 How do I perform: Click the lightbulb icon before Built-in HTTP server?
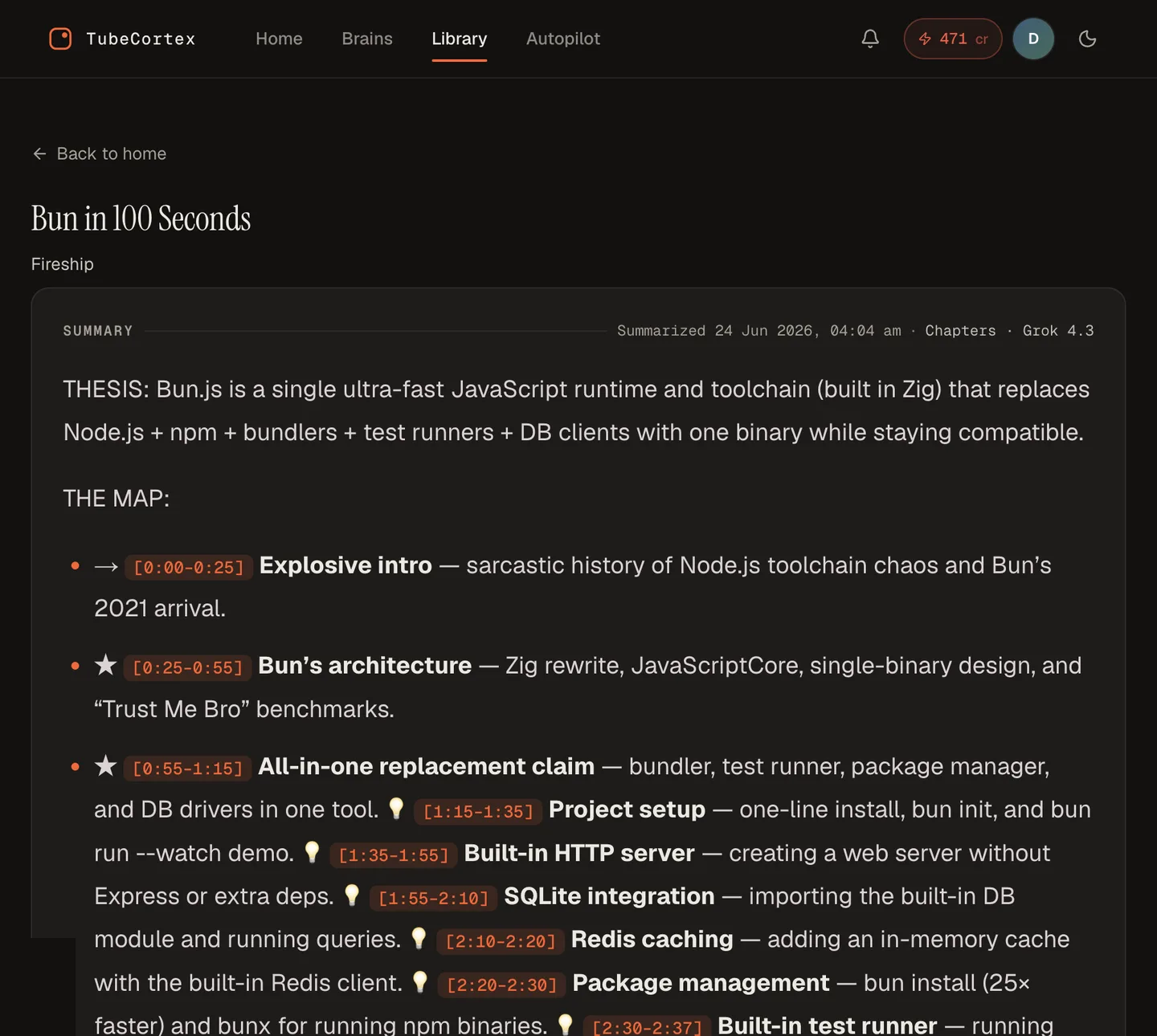pos(313,851)
